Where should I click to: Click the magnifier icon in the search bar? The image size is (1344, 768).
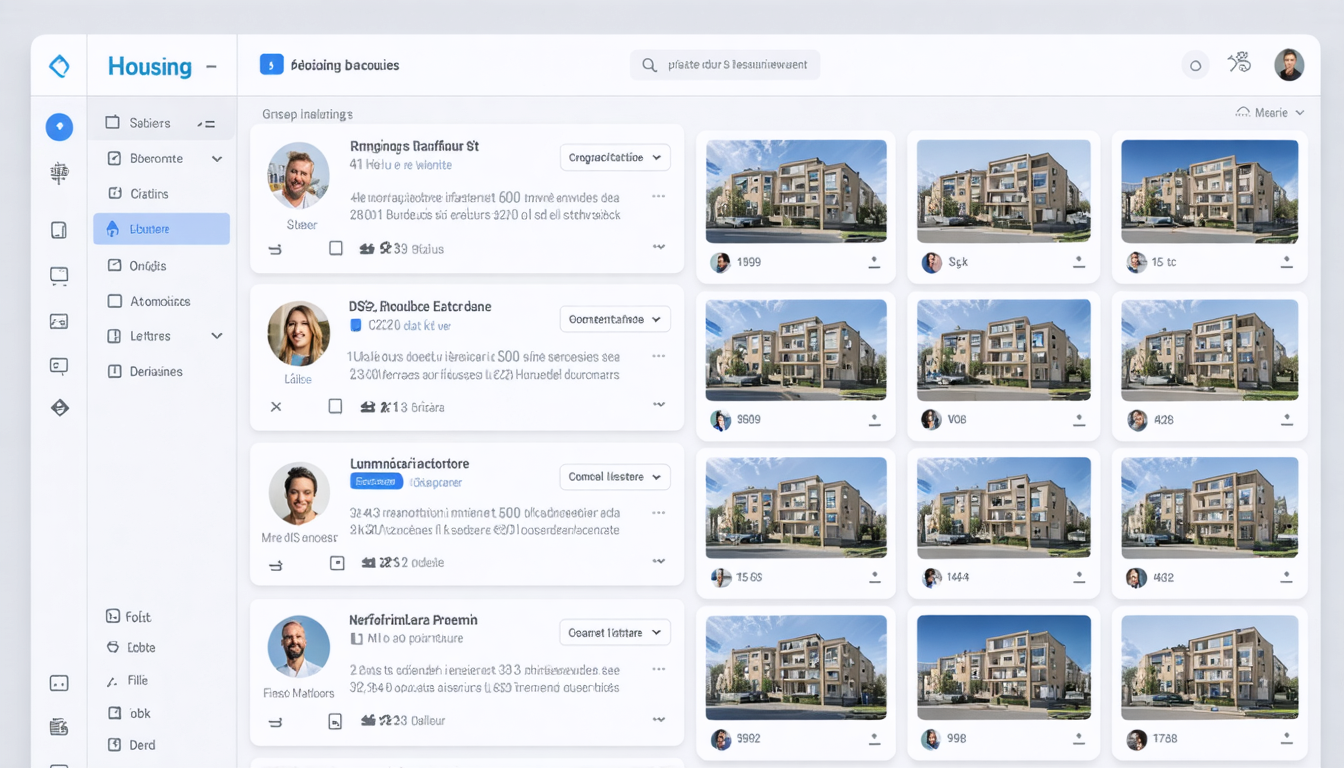[649, 65]
